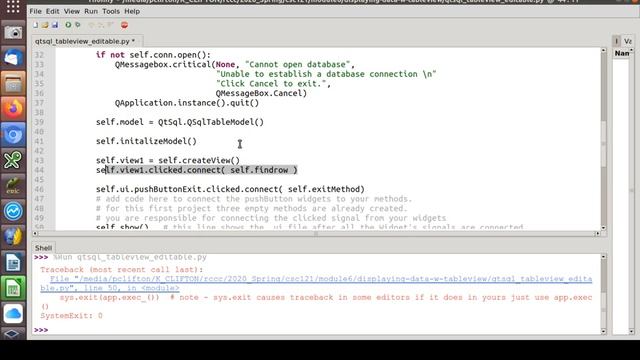The image size is (640, 360).
Task: Start debugging the current script
Action: coord(78,25)
